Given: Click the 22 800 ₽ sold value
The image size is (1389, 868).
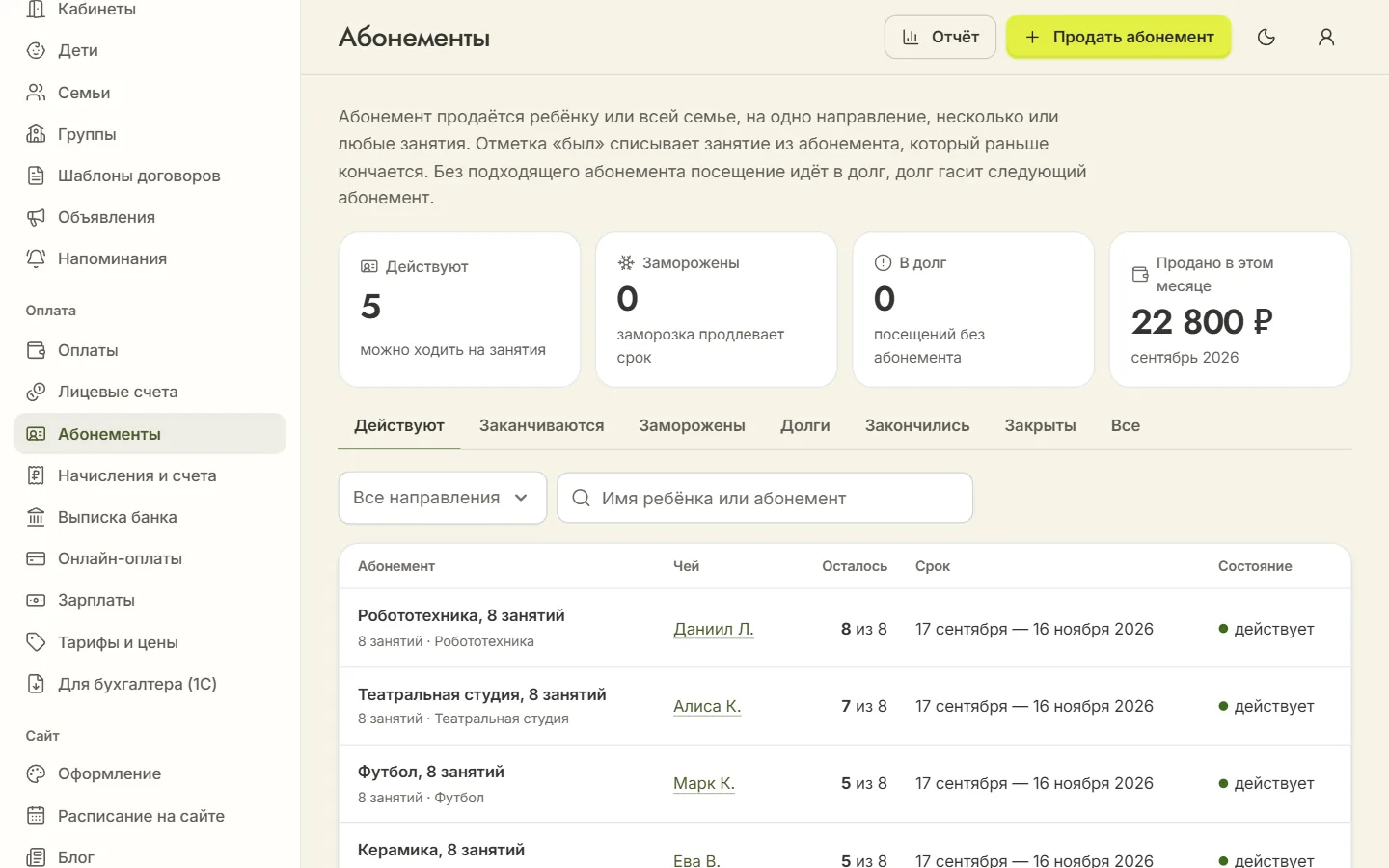Looking at the screenshot, I should coord(1202,321).
